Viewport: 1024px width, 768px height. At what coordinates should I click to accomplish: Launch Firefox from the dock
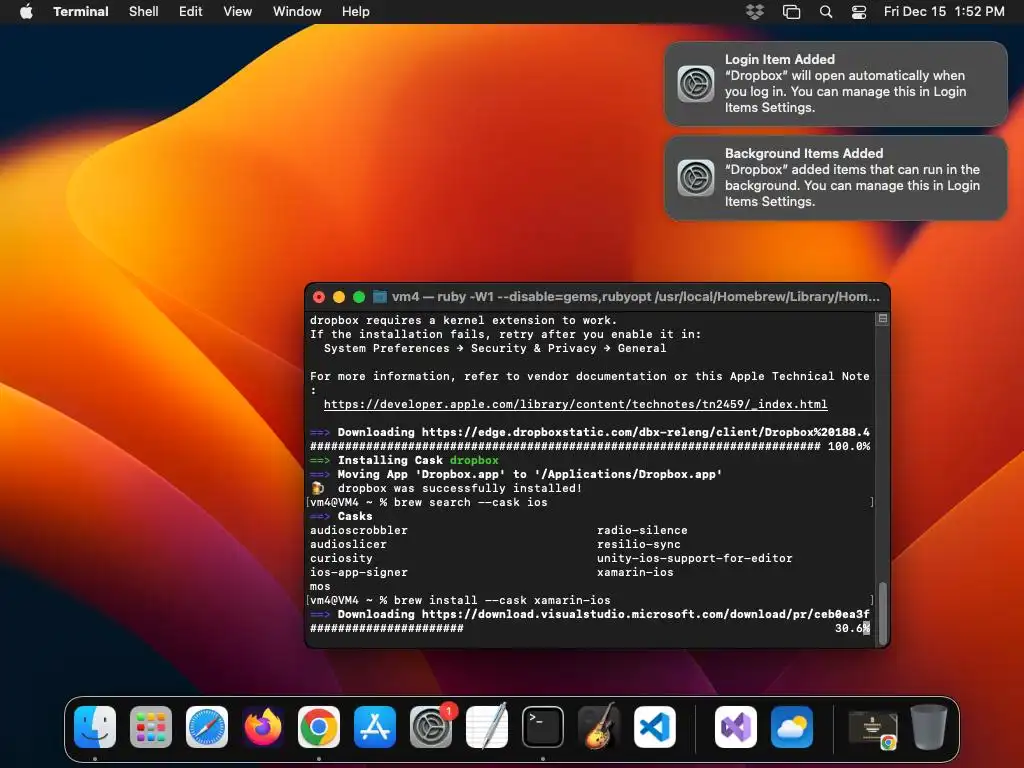(263, 726)
